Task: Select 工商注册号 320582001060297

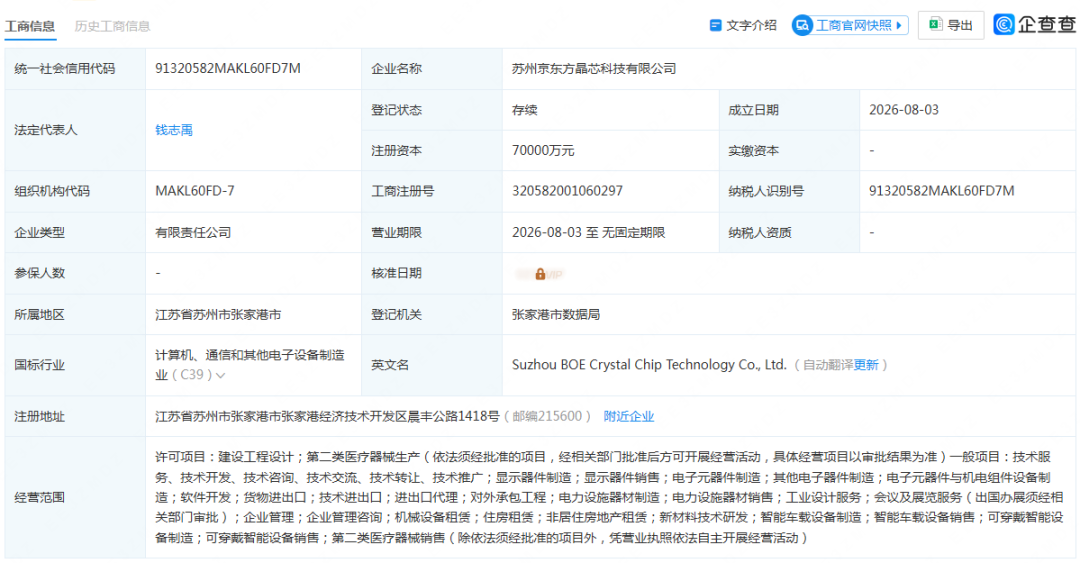Action: click(x=567, y=191)
